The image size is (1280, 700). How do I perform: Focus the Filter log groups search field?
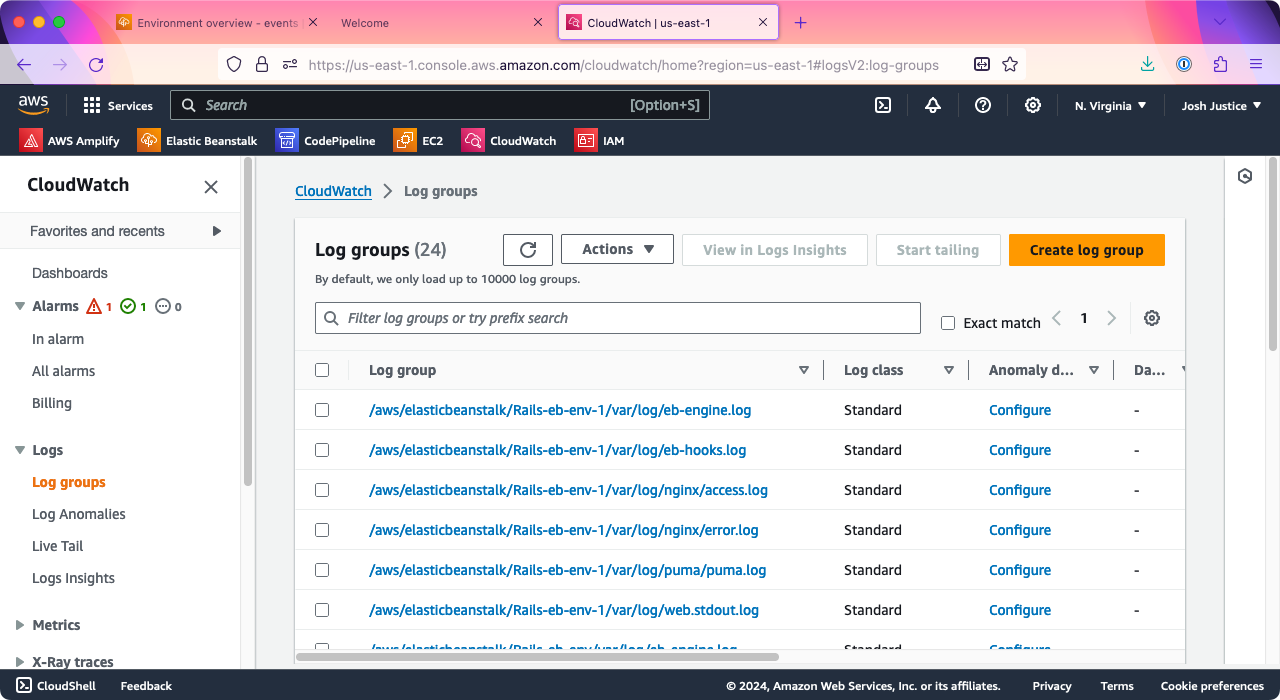pyautogui.click(x=618, y=318)
